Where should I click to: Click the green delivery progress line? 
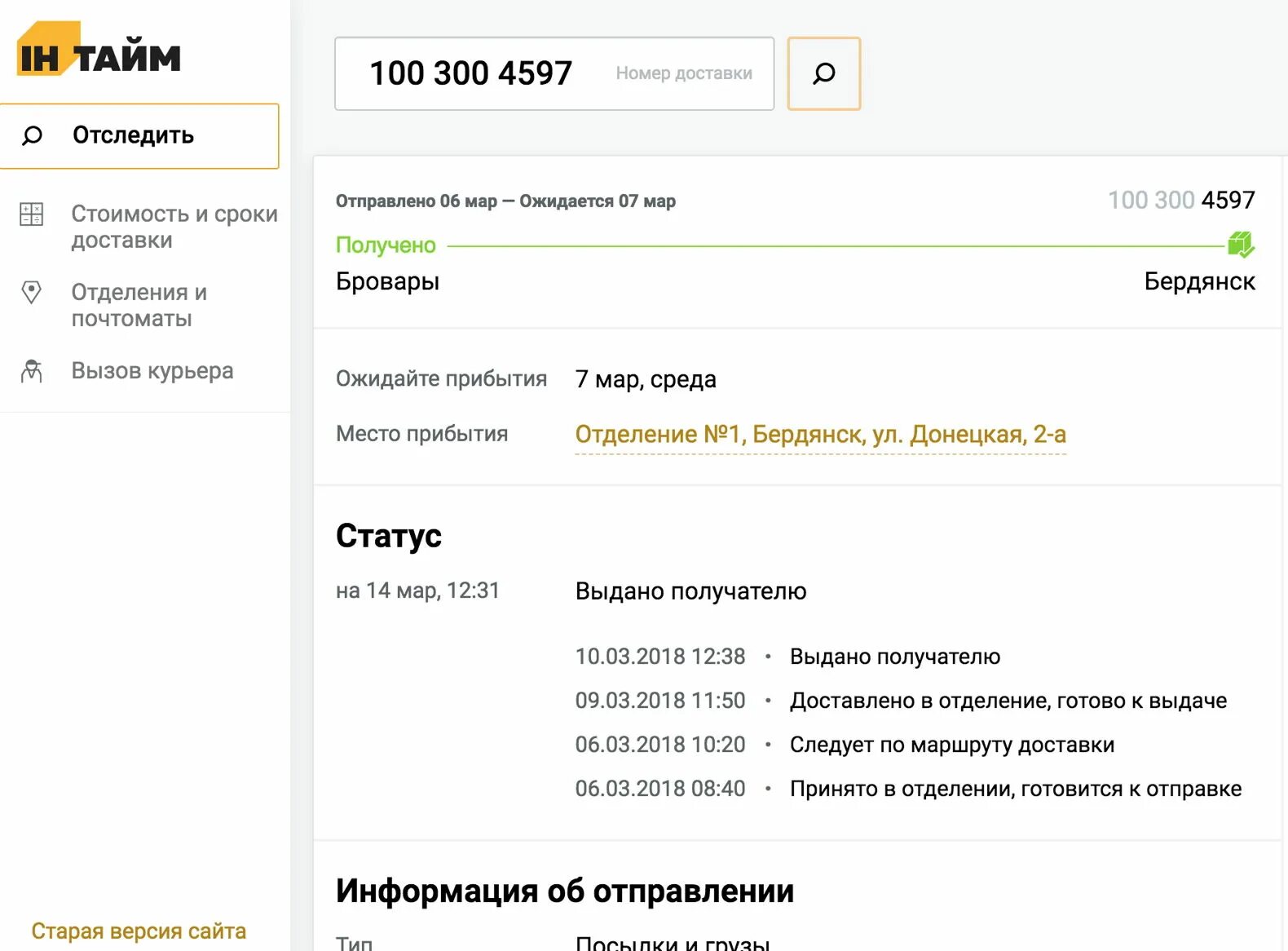[836, 245]
